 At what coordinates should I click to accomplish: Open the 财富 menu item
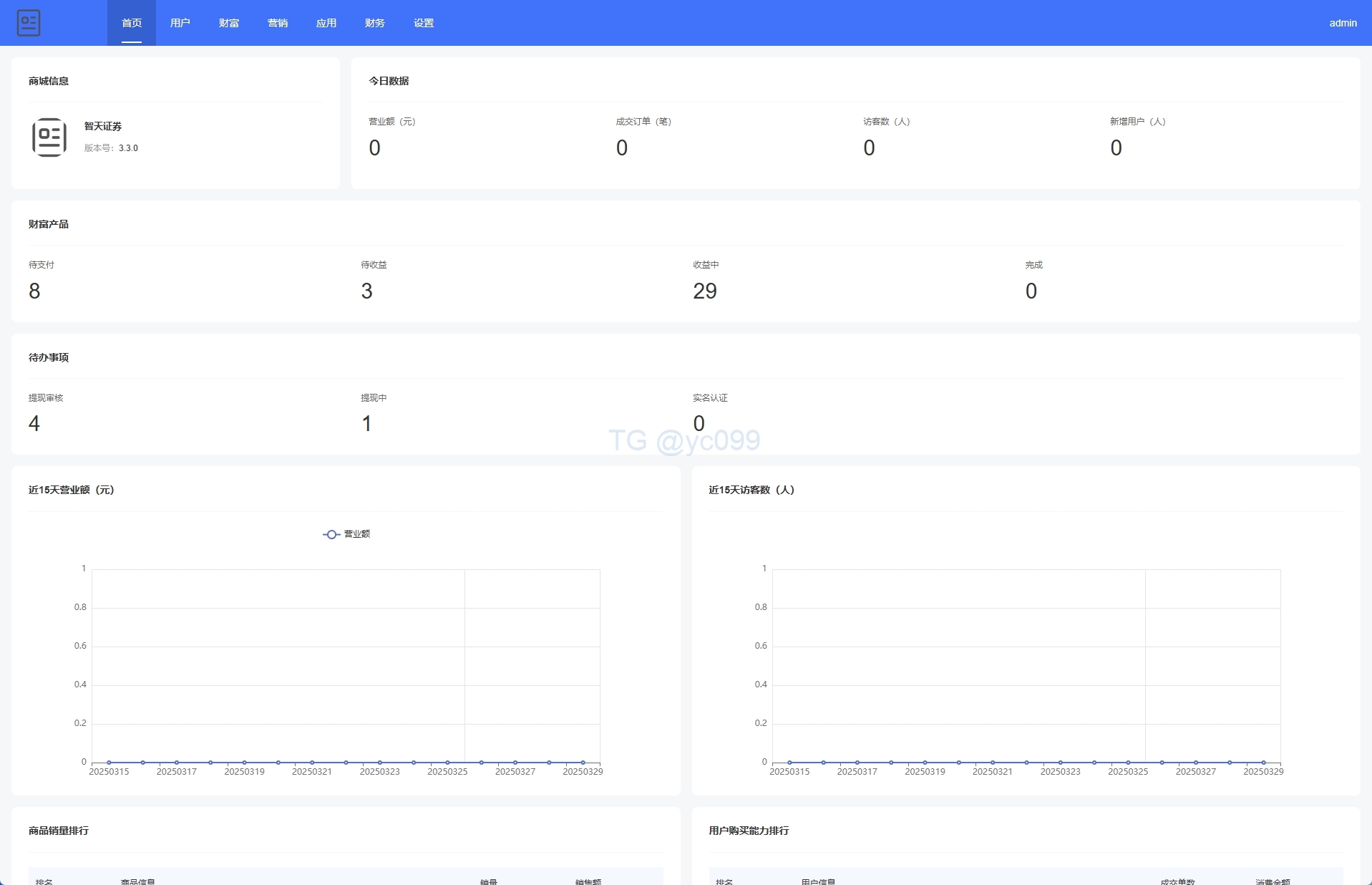point(229,23)
